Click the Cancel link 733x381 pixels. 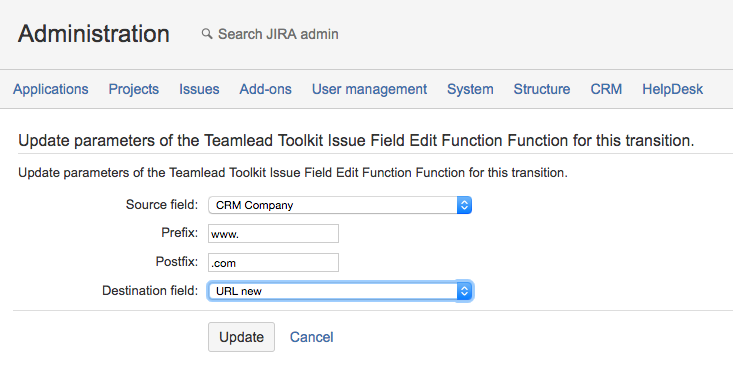pos(311,337)
